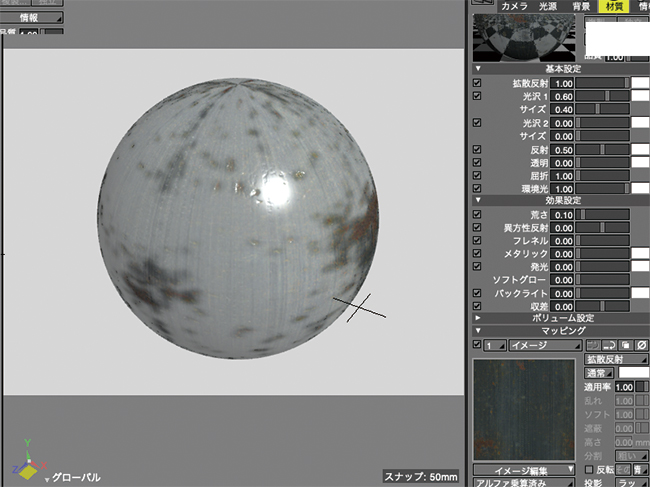
Task: Open the イメージ編集 popup menu
Action: pyautogui.click(x=524, y=470)
